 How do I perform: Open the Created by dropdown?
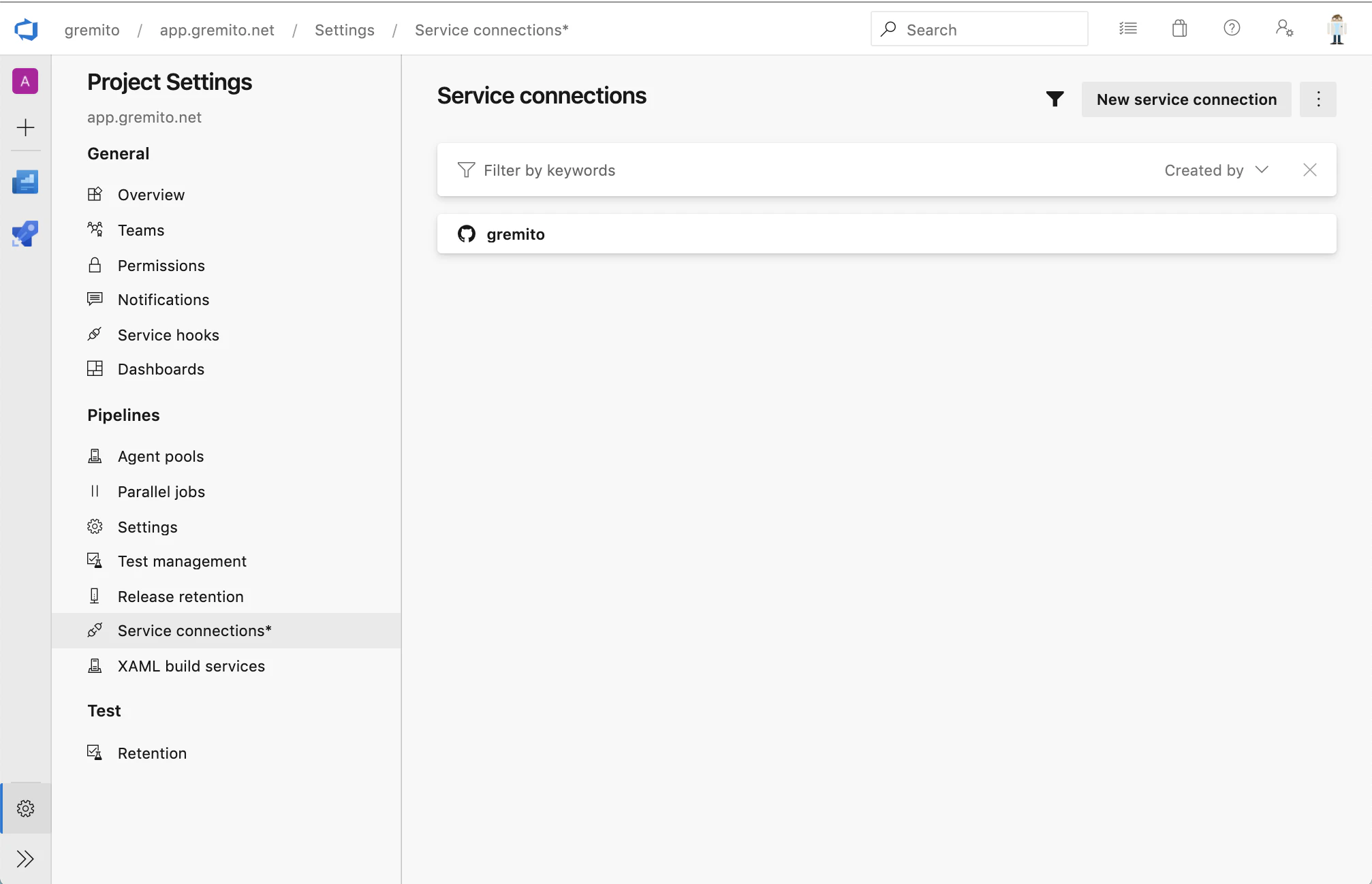[x=1217, y=170]
